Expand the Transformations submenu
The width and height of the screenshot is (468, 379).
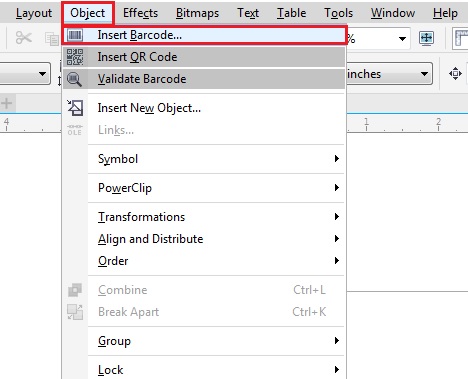click(x=204, y=217)
